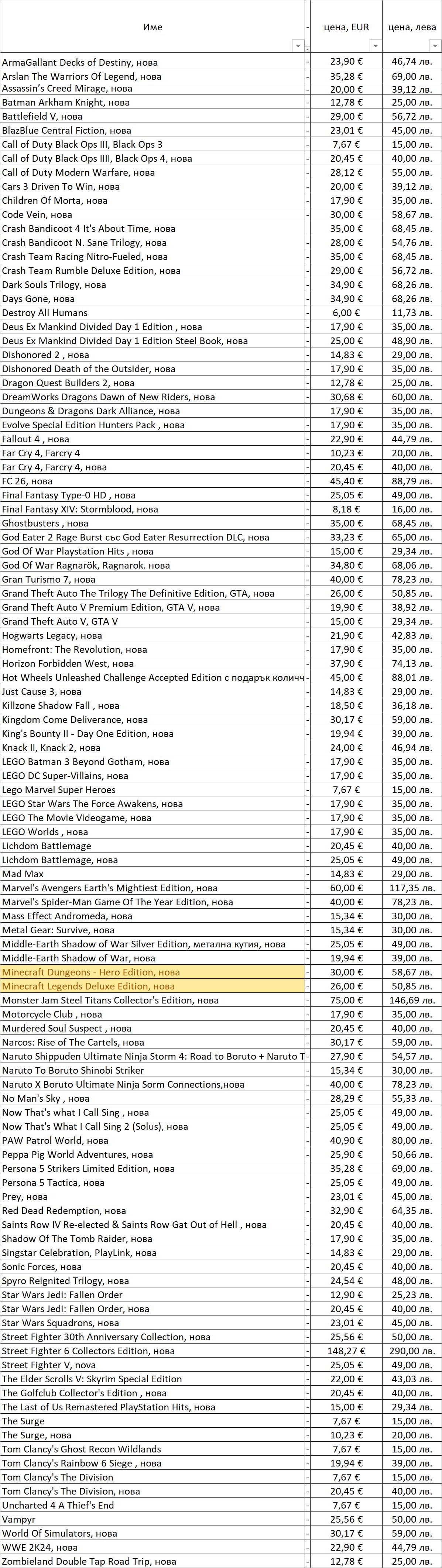Click the Destroy All Humans 6,00 € cell
Screen dimensions: 442x1568
pos(346,313)
